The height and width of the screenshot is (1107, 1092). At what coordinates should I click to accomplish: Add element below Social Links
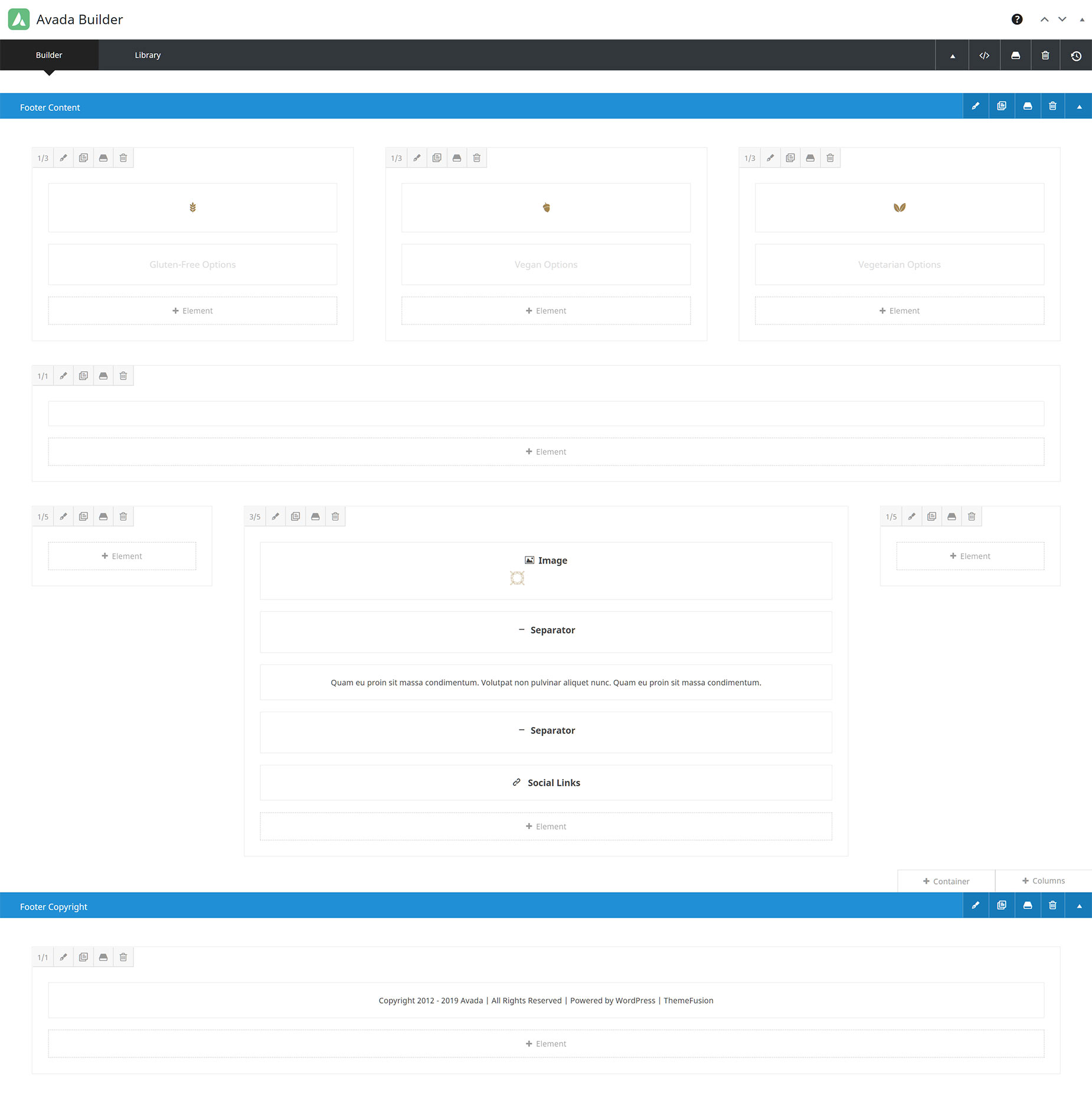[546, 826]
